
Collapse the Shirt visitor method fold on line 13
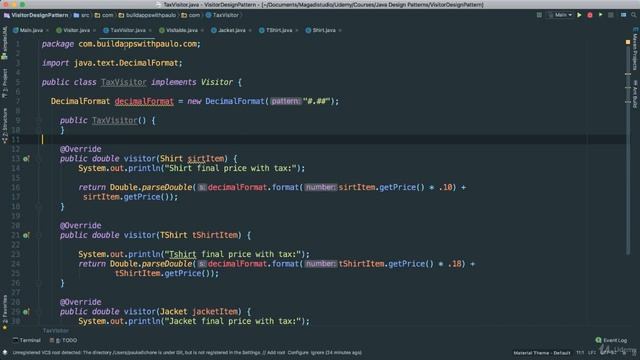click(x=39, y=158)
